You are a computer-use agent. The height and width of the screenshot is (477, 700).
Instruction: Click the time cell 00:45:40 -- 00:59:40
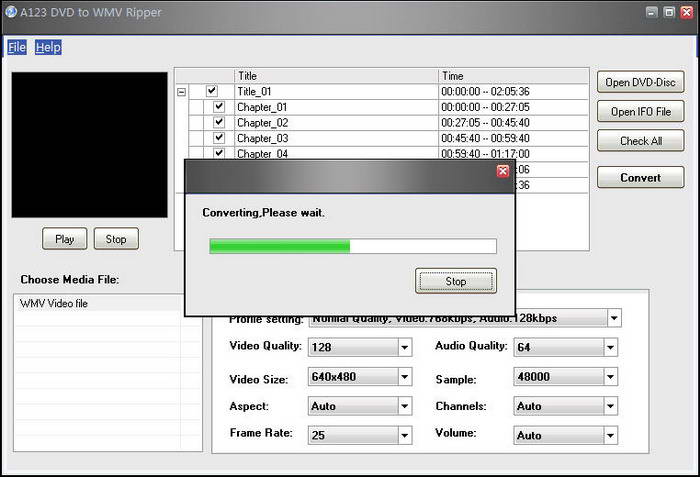(x=485, y=138)
